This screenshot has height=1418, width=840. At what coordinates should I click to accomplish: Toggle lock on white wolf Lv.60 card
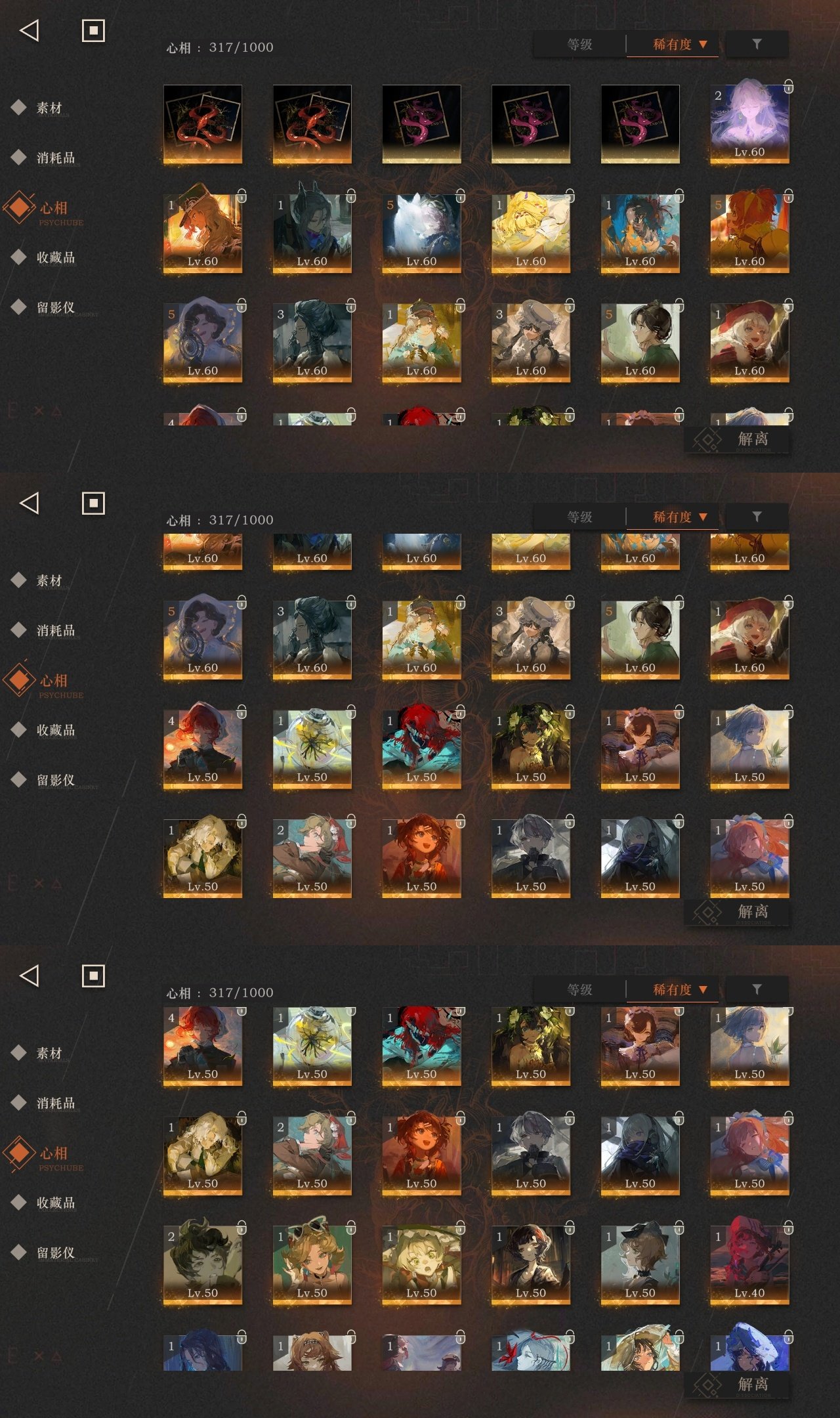(x=460, y=196)
